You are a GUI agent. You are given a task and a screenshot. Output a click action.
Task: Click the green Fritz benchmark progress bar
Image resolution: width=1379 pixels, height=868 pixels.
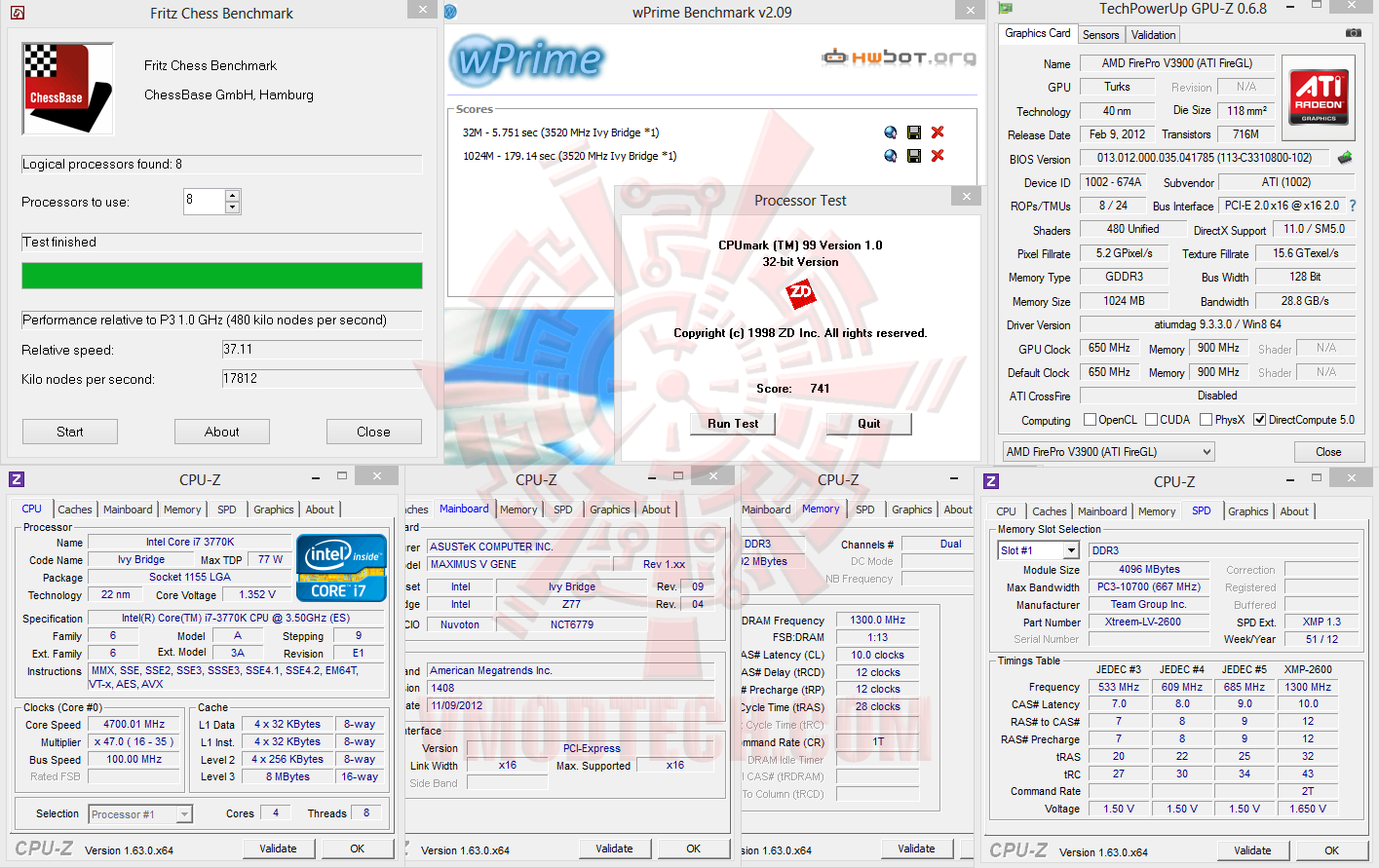coord(222,276)
